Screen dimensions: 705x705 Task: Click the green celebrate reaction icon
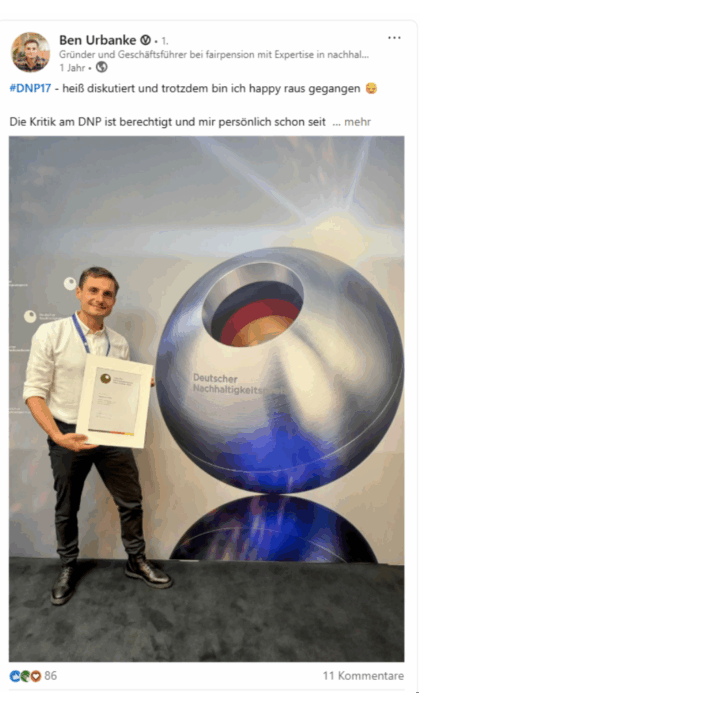(x=25, y=676)
